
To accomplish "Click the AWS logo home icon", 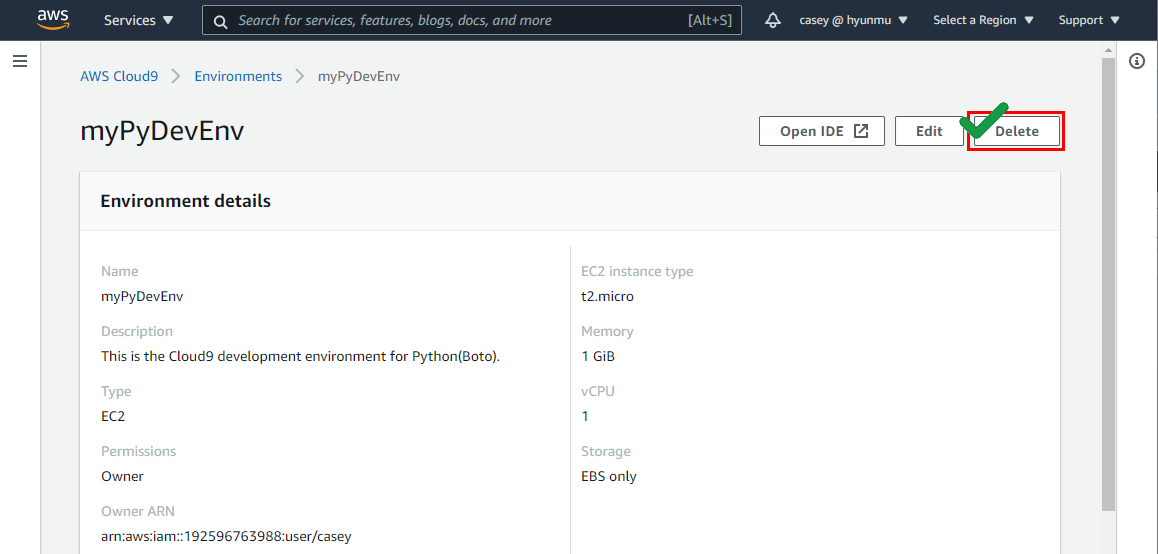I will [x=53, y=20].
